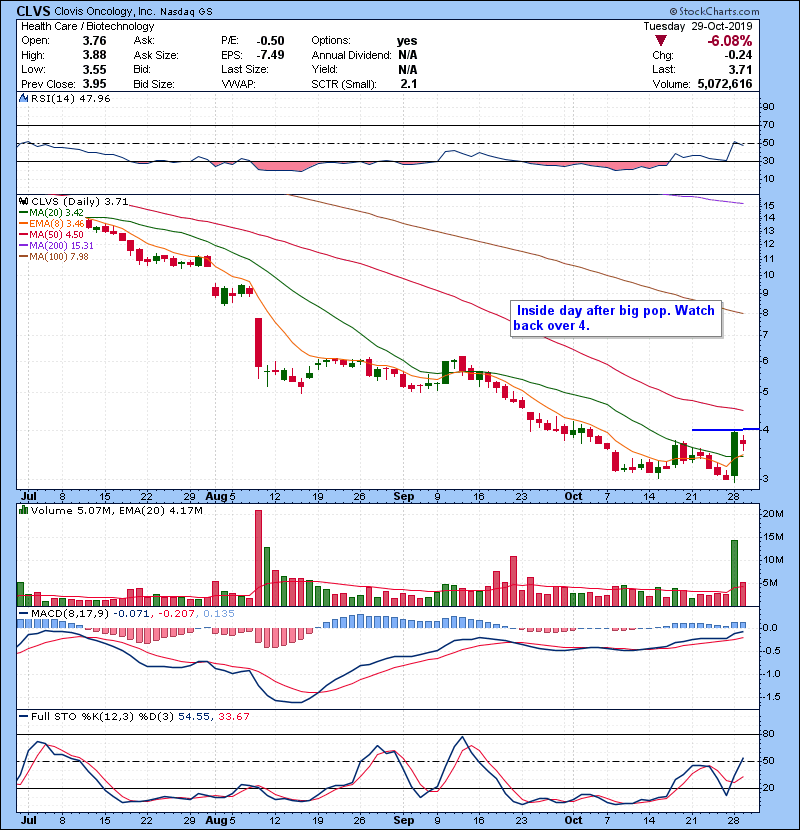The width and height of the screenshot is (800, 830).
Task: Click the 'Sep' label on price chart axis
Action: [403, 497]
